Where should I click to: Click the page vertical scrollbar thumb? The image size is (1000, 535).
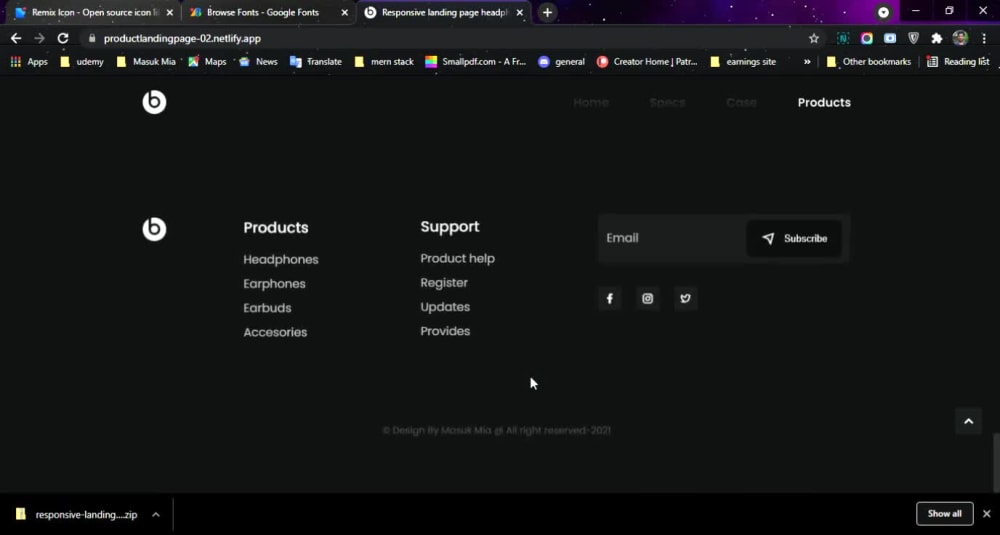[x=996, y=462]
